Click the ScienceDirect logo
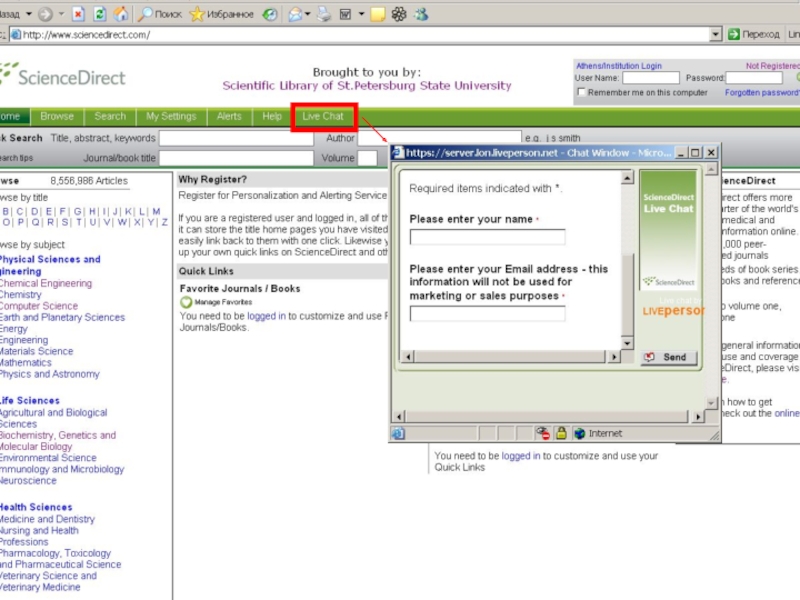Screen dimensions: 800x600 [x=63, y=77]
